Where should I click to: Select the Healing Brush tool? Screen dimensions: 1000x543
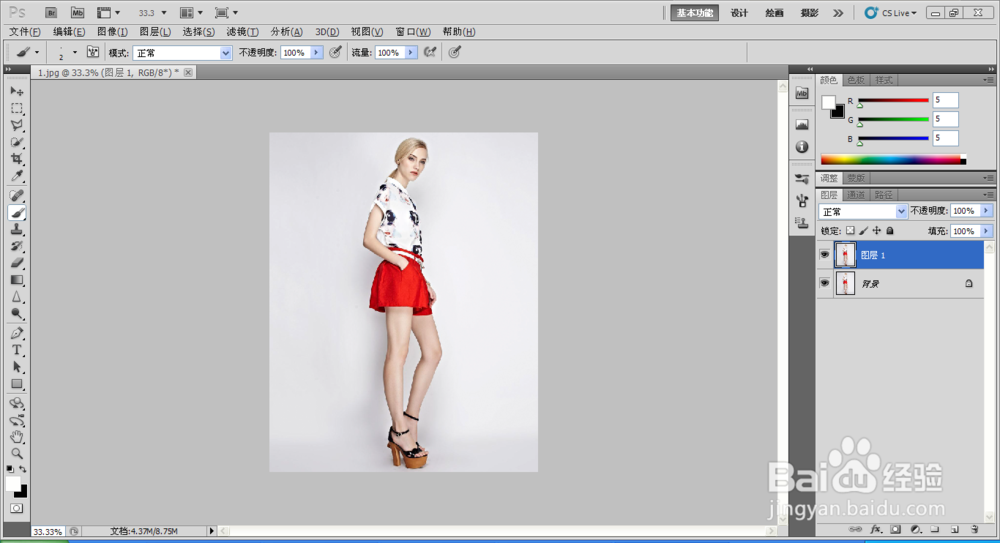(x=17, y=196)
